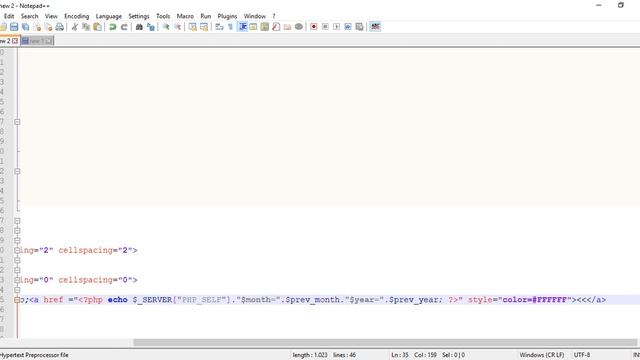Click the green Undo arrow icon
Screen dimensions: 640x360
[x=112, y=27]
